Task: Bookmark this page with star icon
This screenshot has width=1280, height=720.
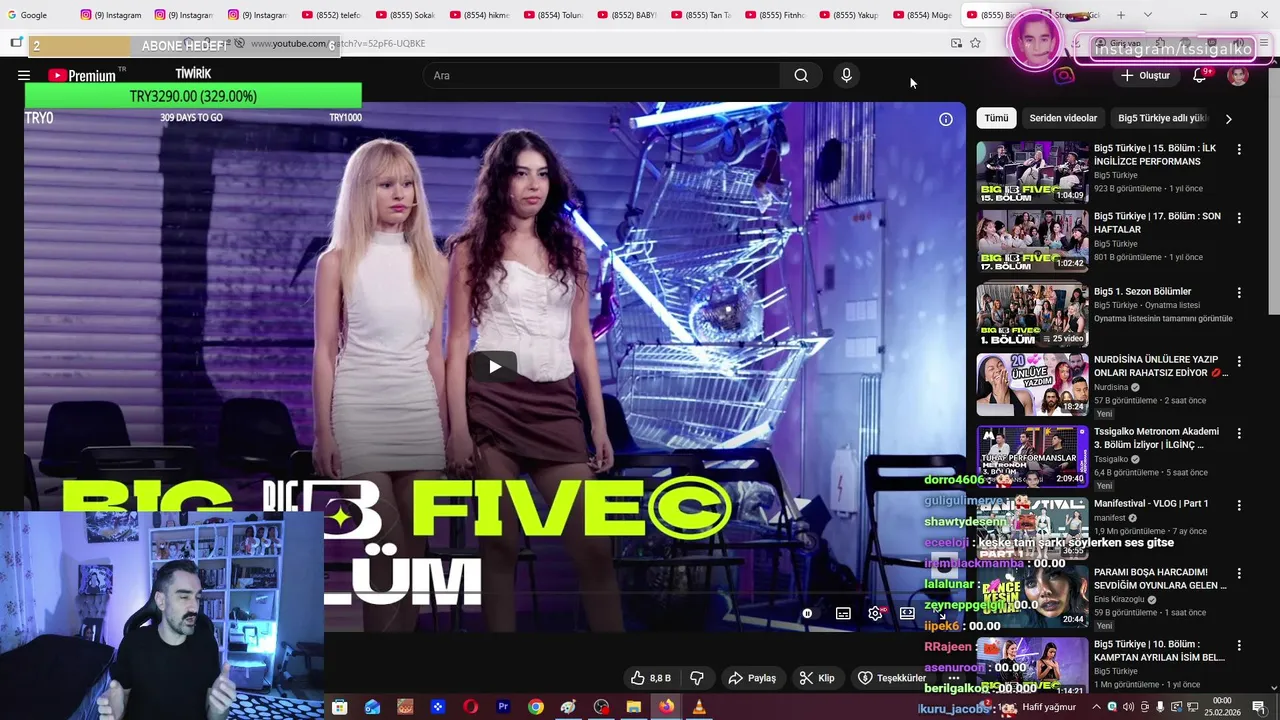Action: click(975, 43)
